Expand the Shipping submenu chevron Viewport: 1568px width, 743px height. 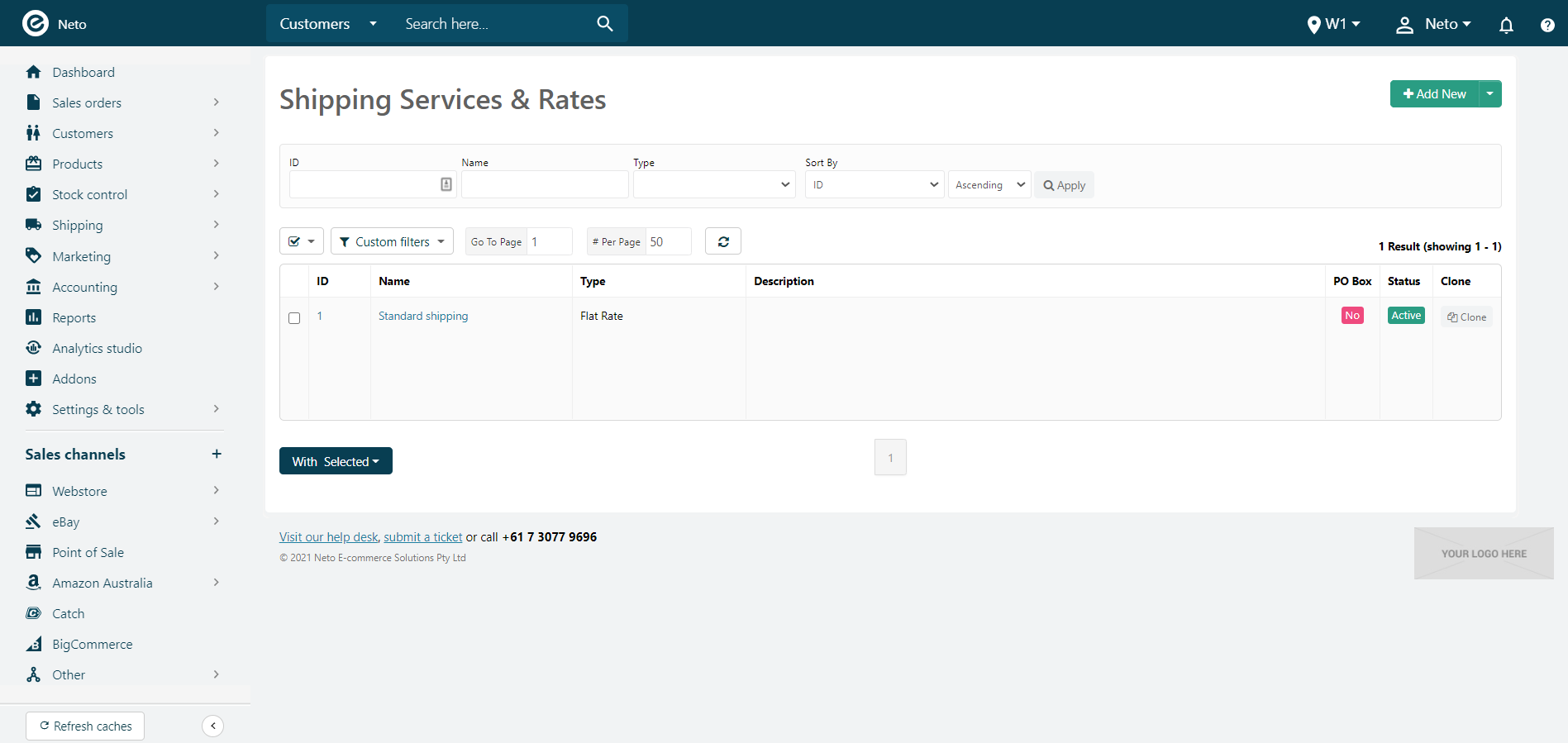point(217,225)
